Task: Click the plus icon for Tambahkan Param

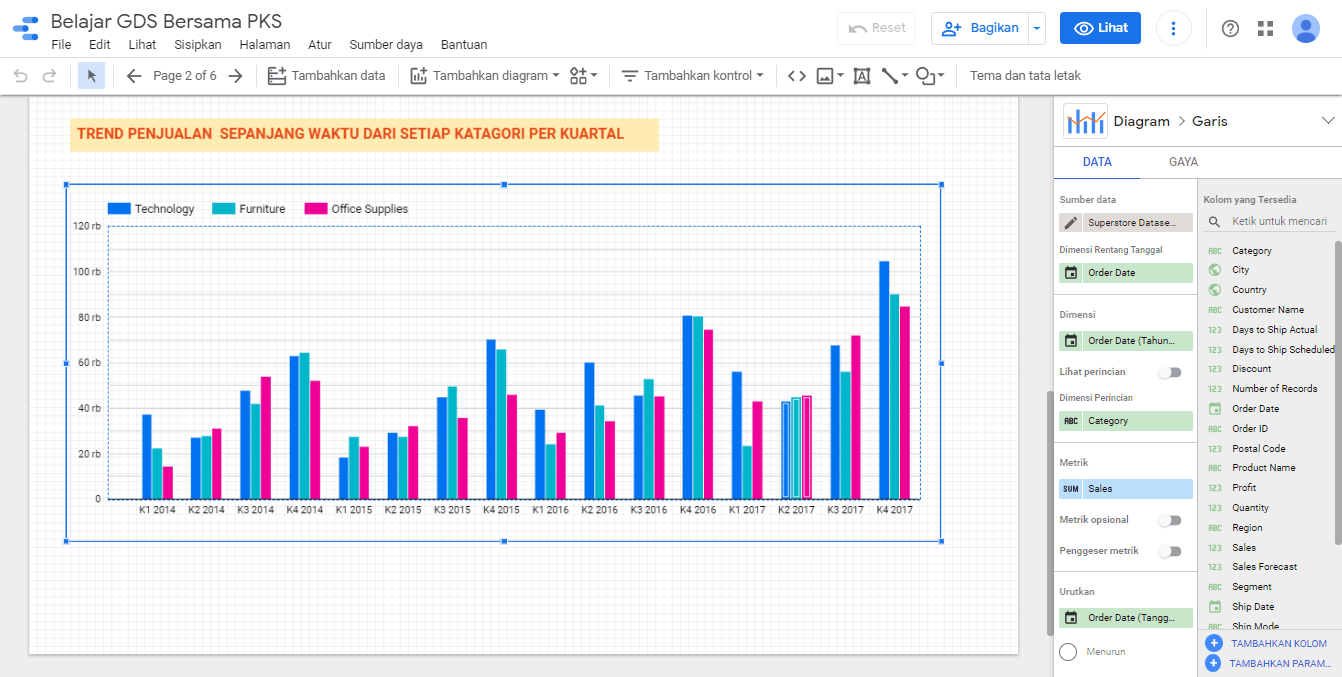Action: tap(1214, 663)
